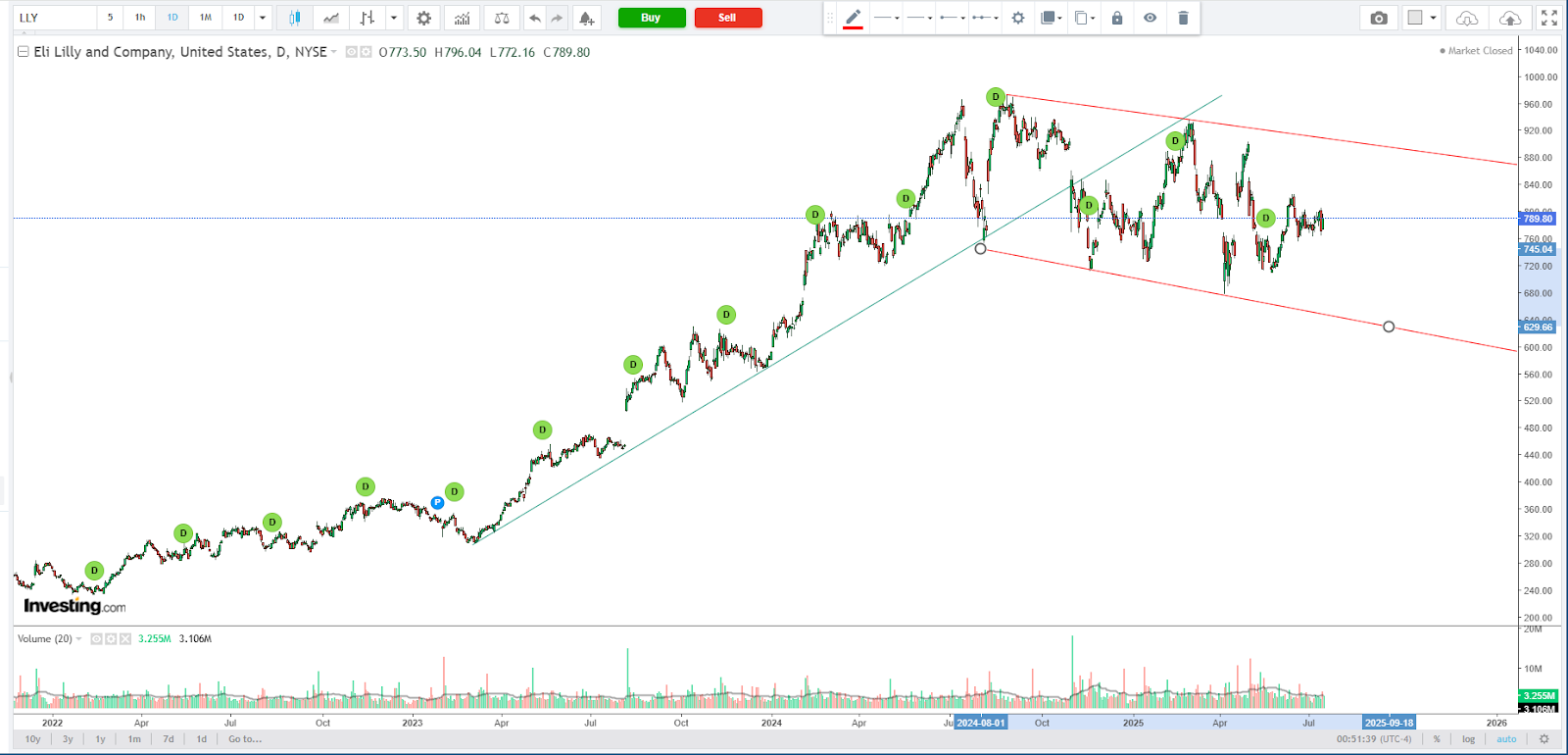Click the Compare (balance scale) icon
Image resolution: width=1568 pixels, height=755 pixels.
502,18
